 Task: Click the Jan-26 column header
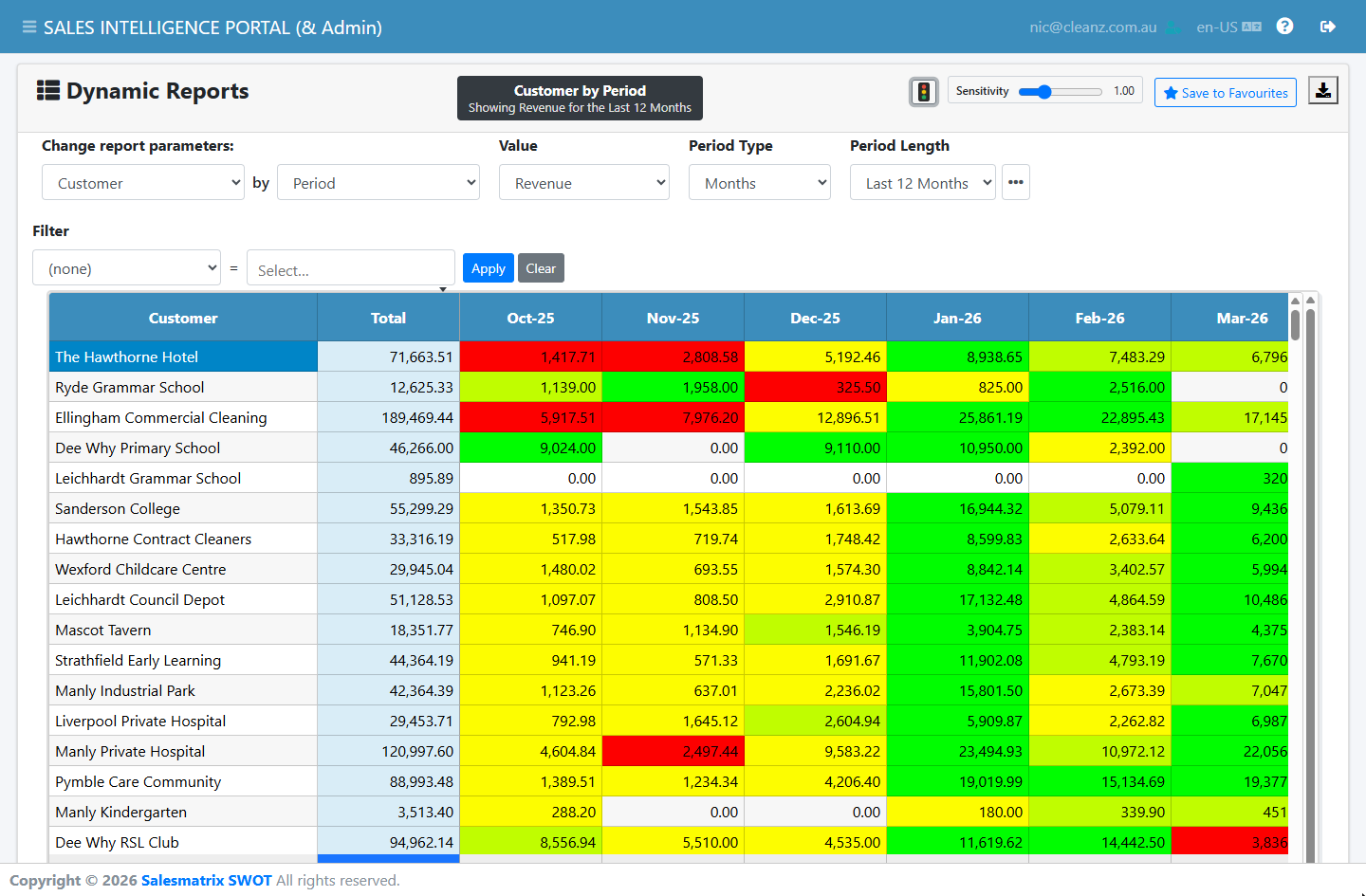click(957, 318)
